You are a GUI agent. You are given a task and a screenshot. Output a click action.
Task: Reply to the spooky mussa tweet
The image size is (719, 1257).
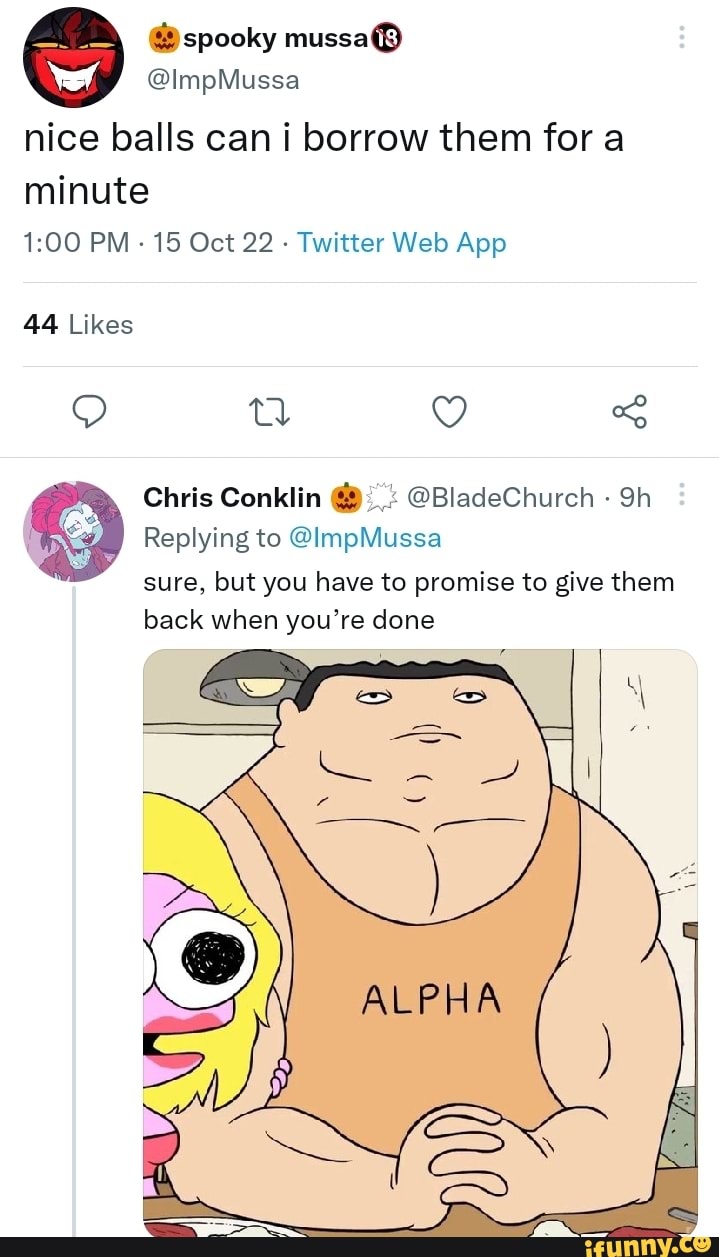point(88,411)
